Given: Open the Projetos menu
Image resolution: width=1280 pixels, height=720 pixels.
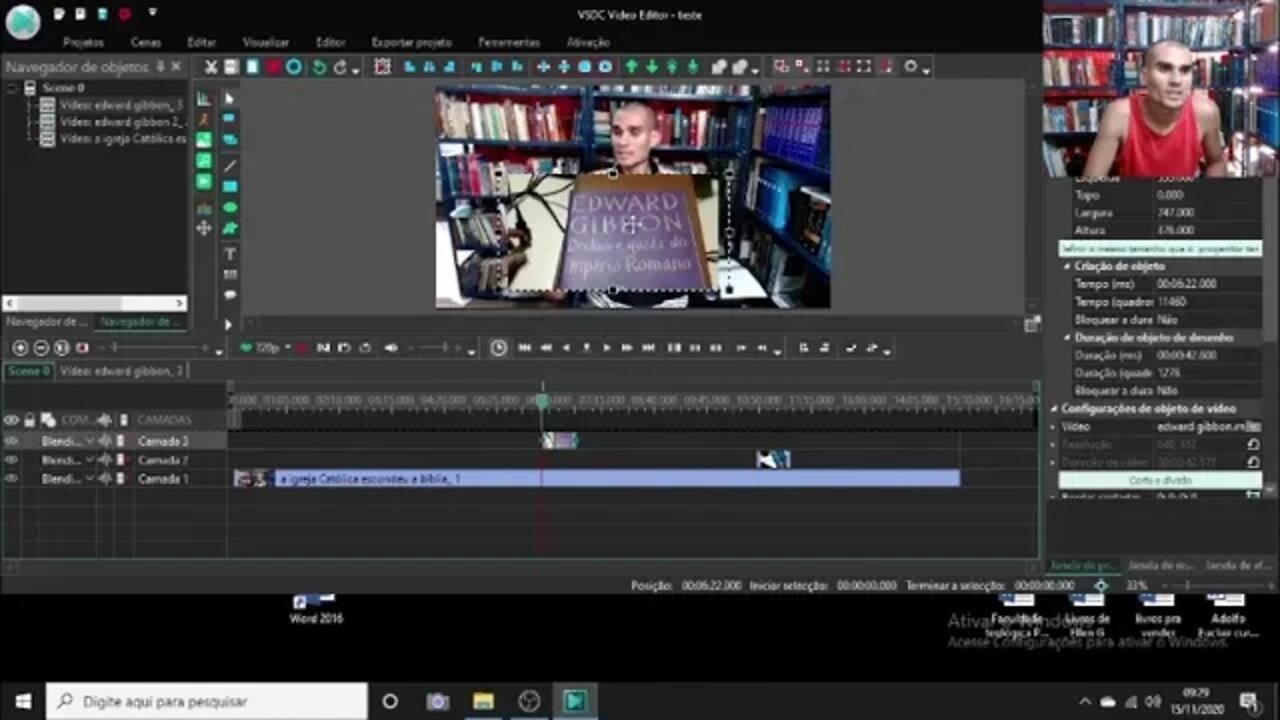Looking at the screenshot, I should tap(83, 43).
